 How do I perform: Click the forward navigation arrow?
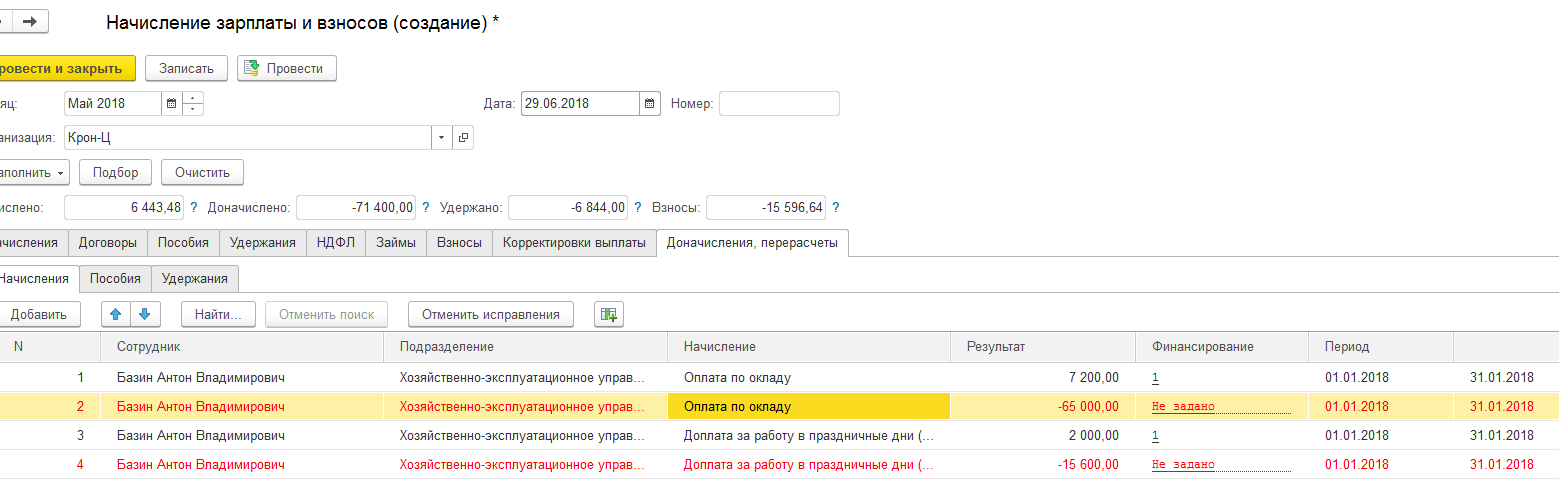(x=31, y=21)
